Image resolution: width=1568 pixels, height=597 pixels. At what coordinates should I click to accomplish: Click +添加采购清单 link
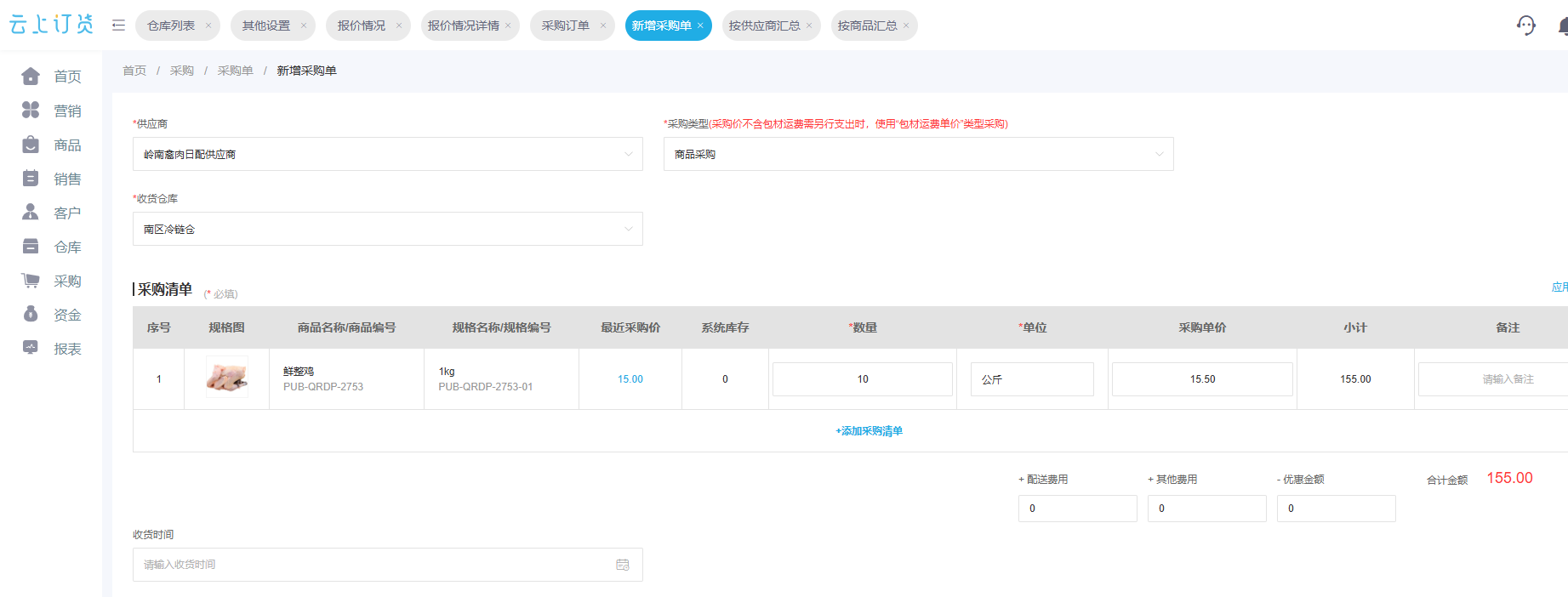[x=869, y=431]
